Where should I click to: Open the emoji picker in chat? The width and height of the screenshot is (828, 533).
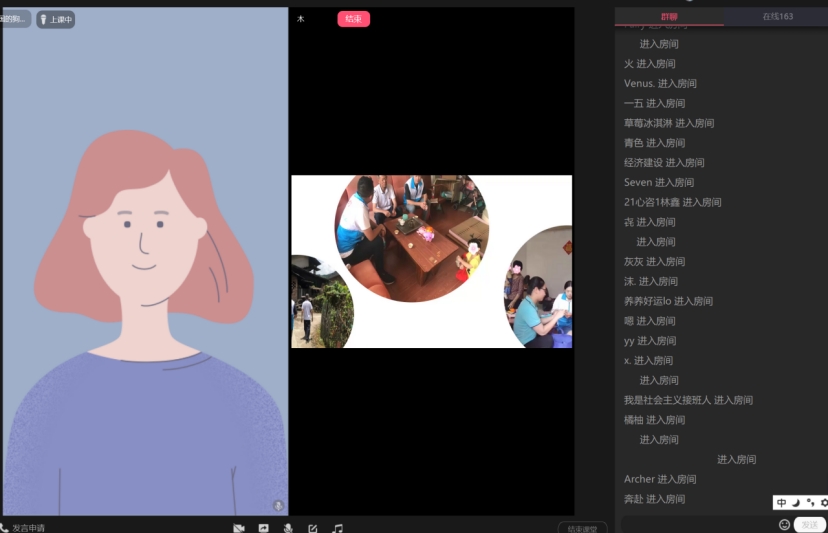tap(784, 525)
